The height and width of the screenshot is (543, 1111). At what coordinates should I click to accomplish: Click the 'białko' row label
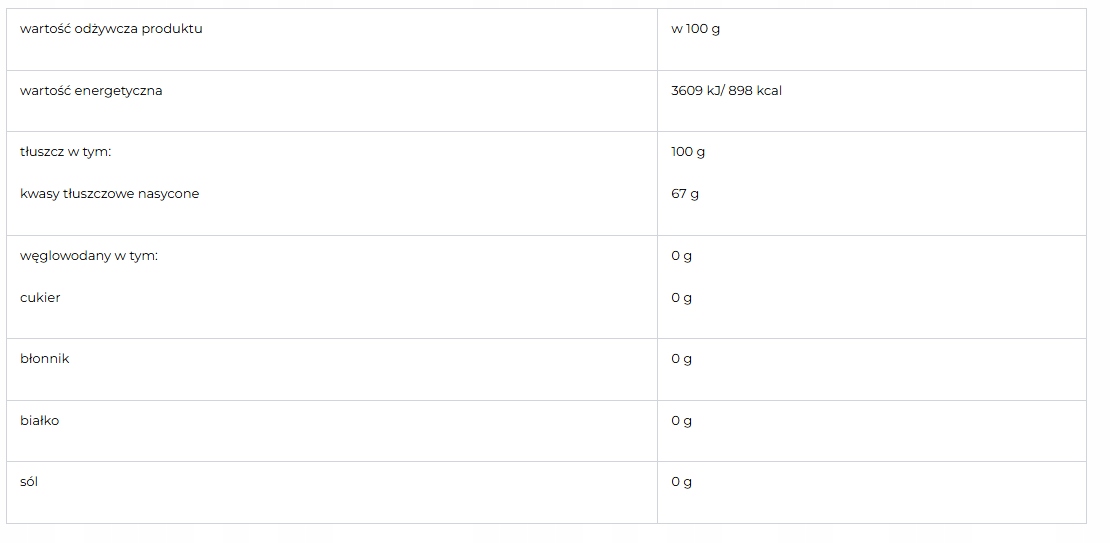click(x=40, y=421)
